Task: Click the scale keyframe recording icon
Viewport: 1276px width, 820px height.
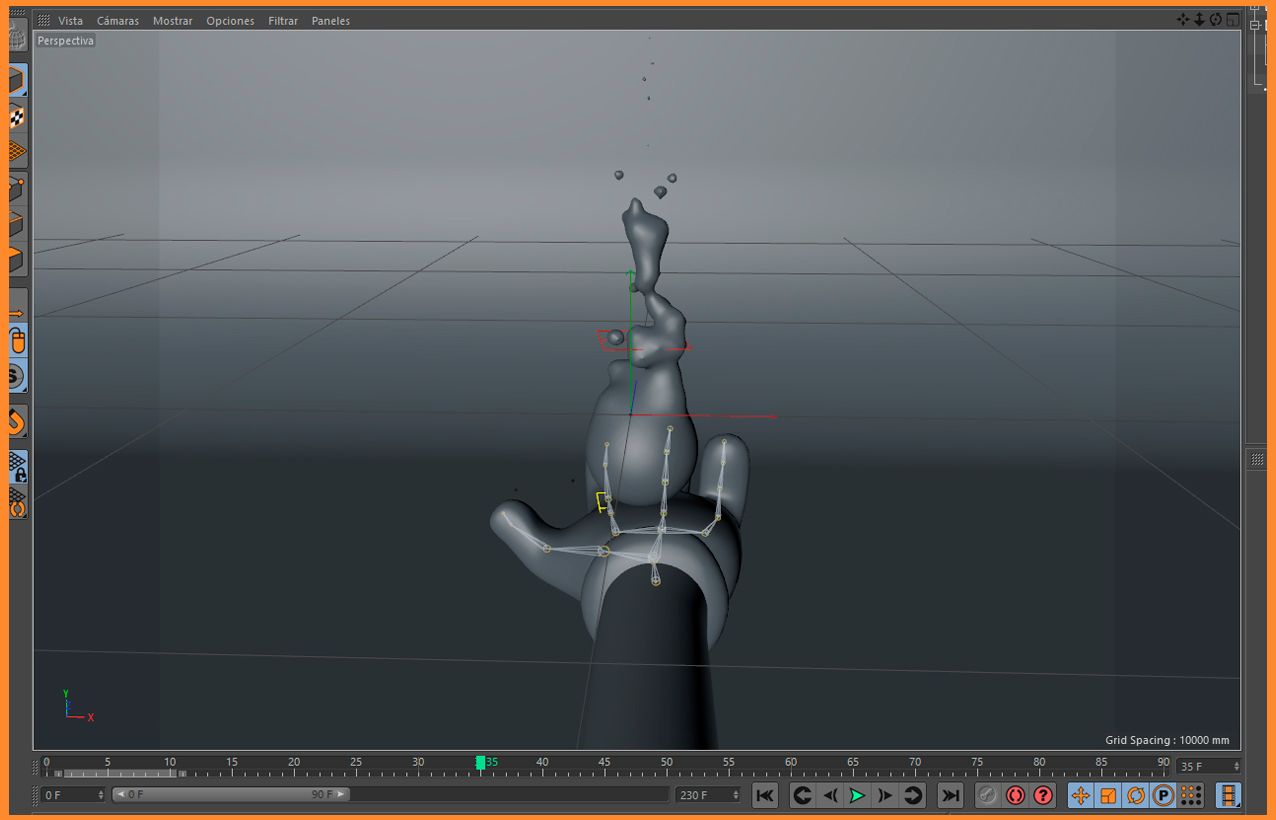Action: tap(1108, 795)
